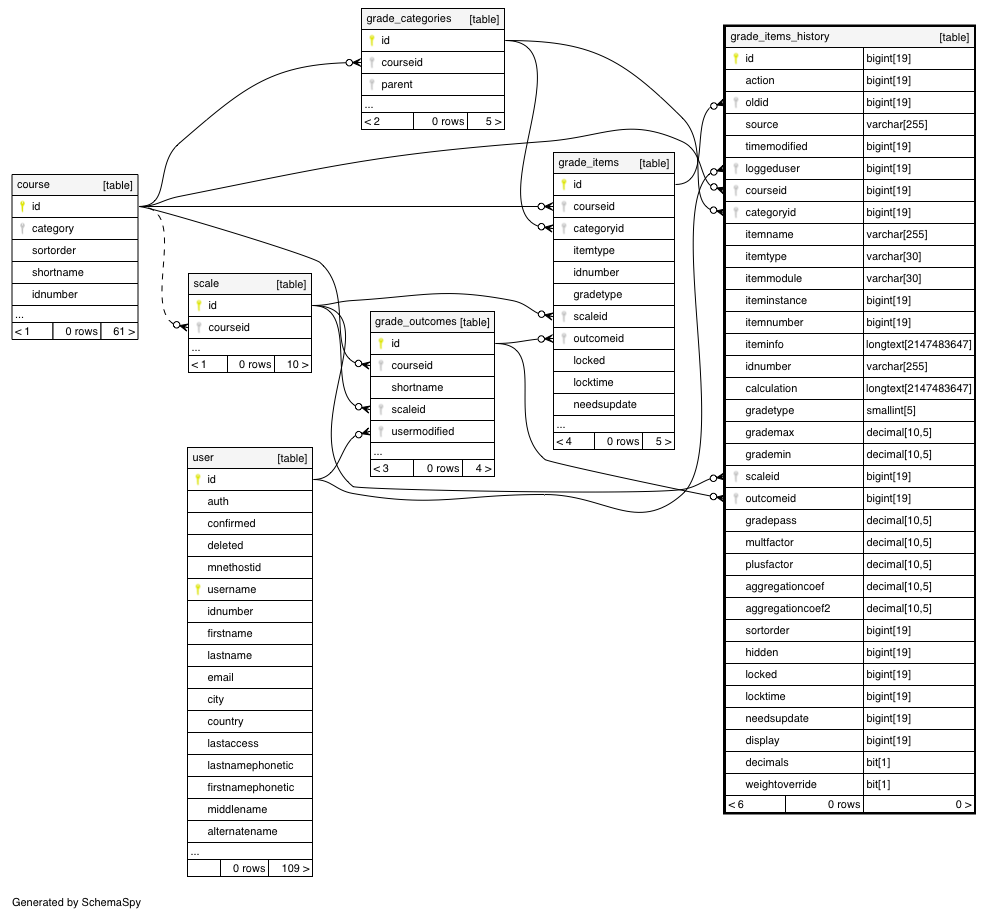Open the grade_outcomes table title
The width and height of the screenshot is (988, 916).
tap(416, 321)
